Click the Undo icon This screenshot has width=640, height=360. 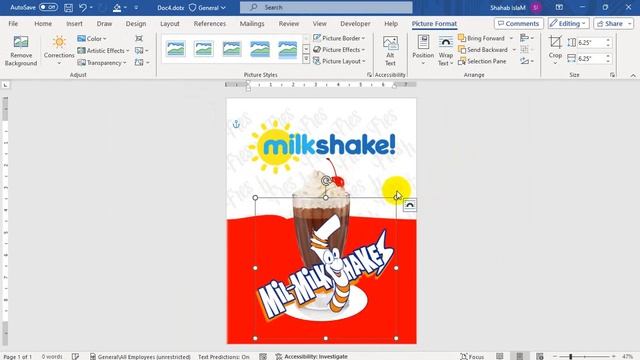click(83, 7)
